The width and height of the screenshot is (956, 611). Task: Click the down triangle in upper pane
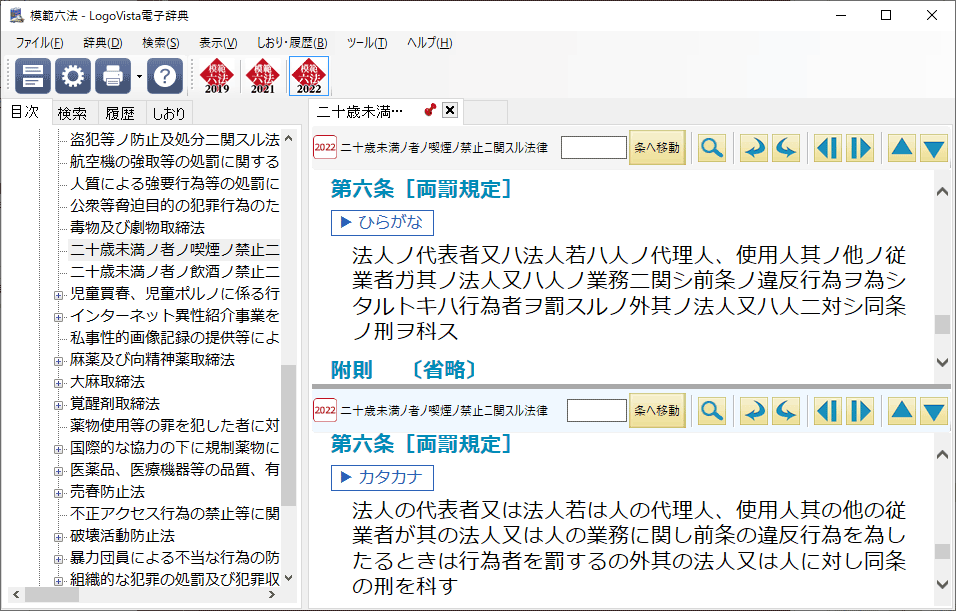[933, 148]
